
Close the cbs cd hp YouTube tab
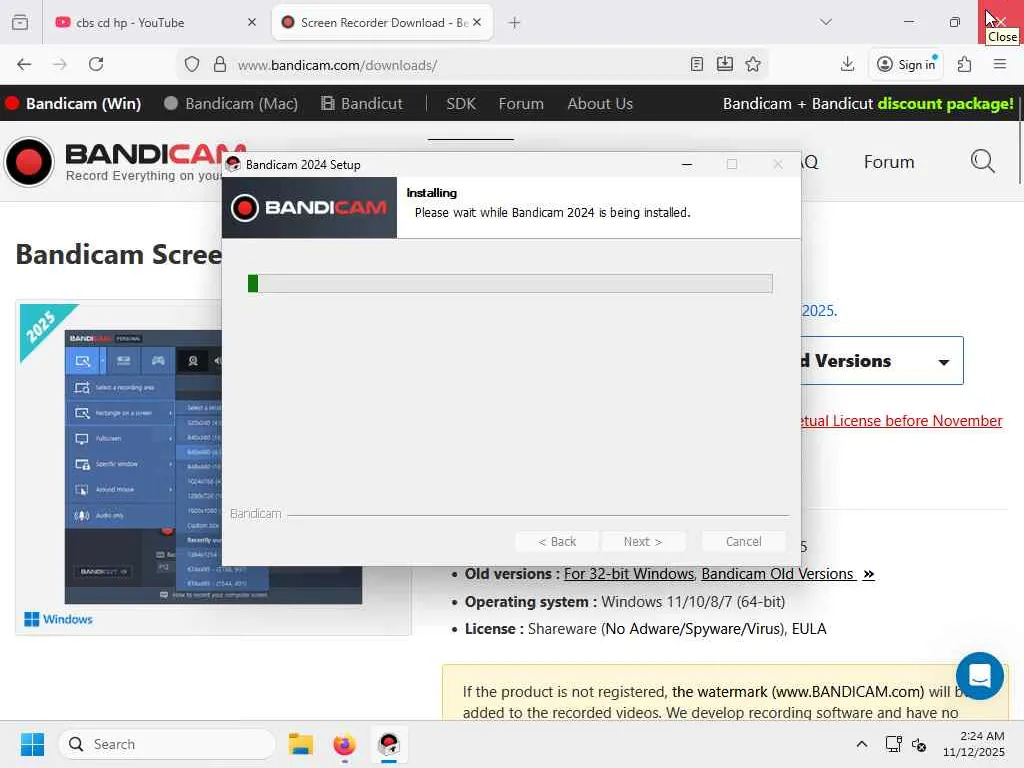coord(252,22)
